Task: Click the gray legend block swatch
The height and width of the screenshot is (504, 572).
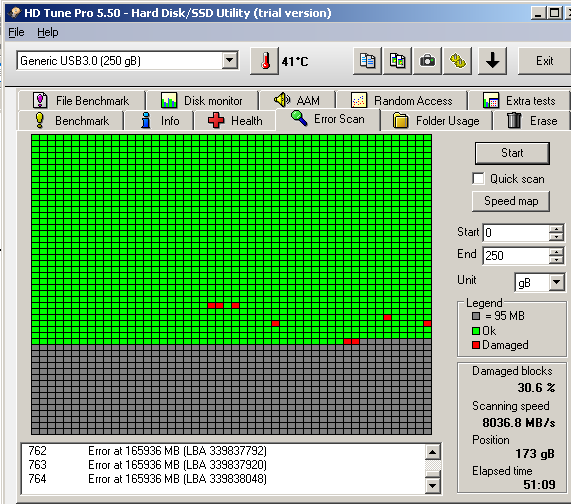Action: tap(476, 316)
